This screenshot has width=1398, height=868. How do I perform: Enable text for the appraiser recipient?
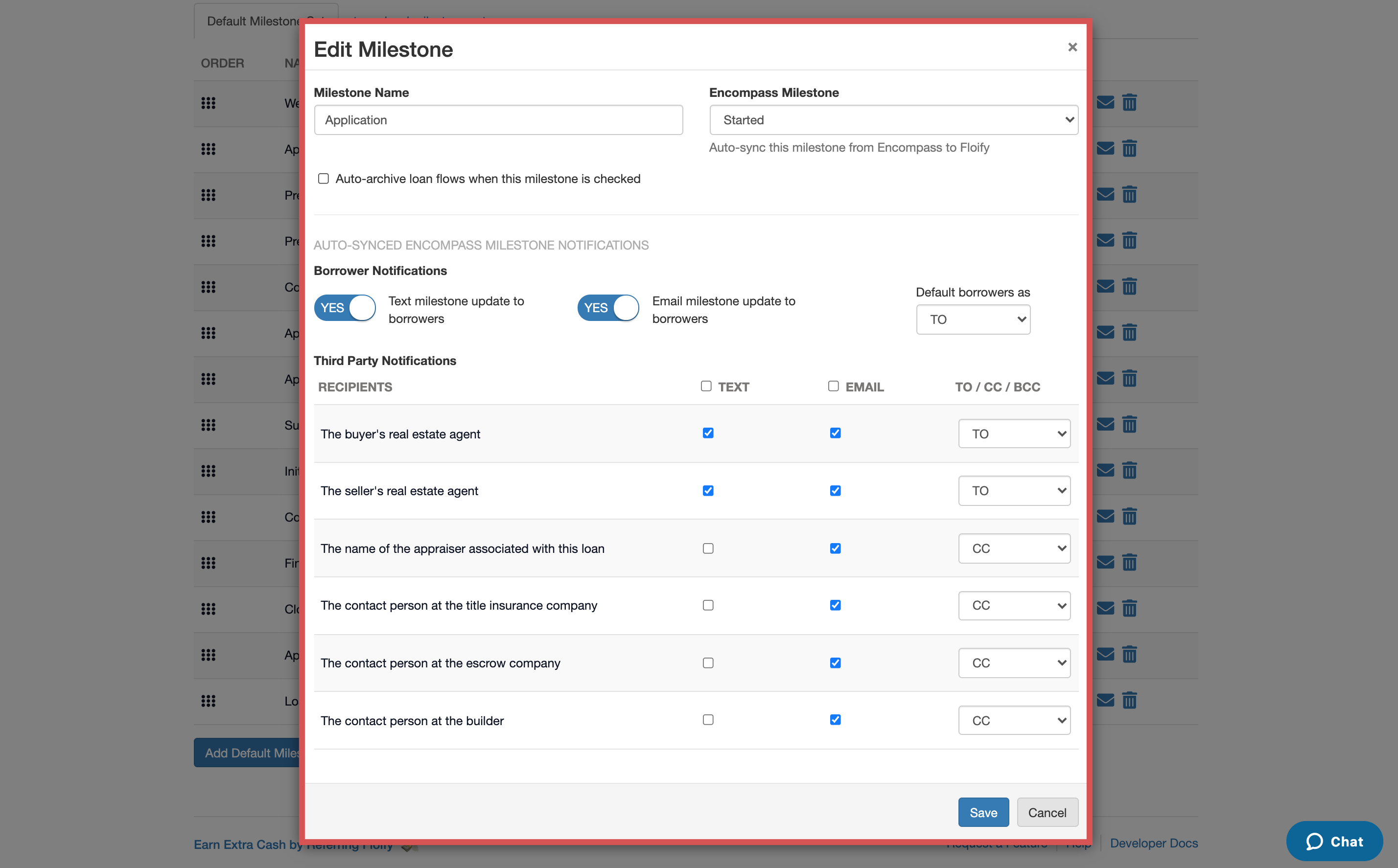(708, 548)
